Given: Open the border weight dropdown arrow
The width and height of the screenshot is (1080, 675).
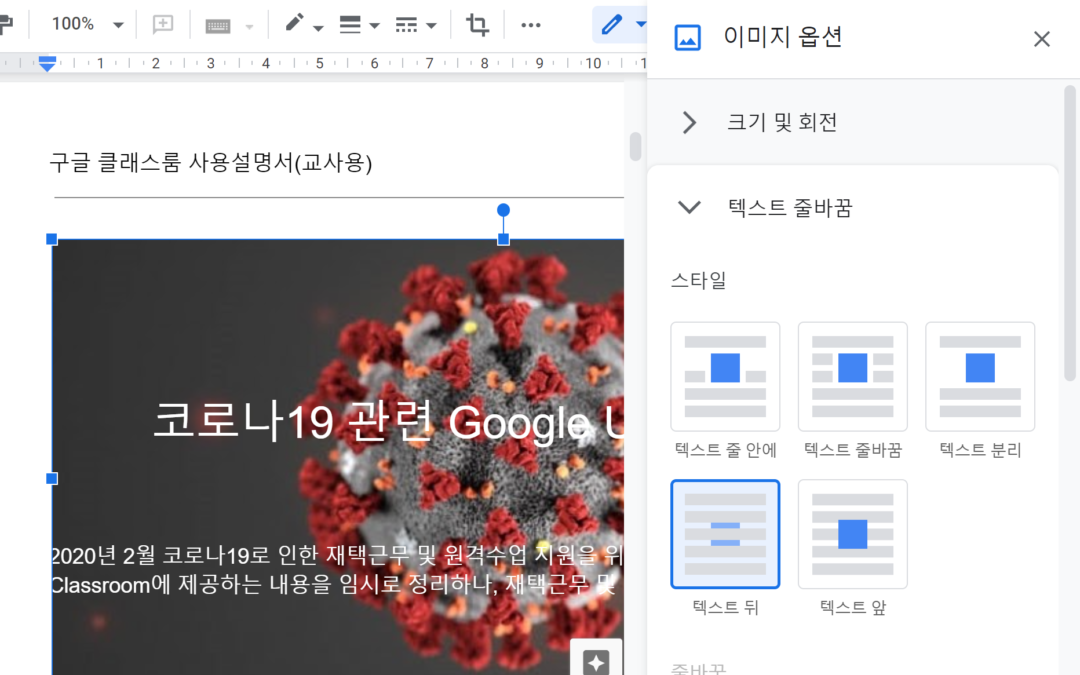Looking at the screenshot, I should pos(375,26).
